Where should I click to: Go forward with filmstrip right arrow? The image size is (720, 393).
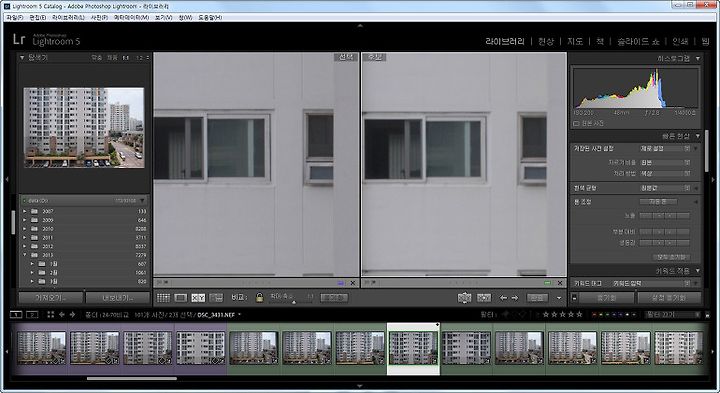click(72, 314)
